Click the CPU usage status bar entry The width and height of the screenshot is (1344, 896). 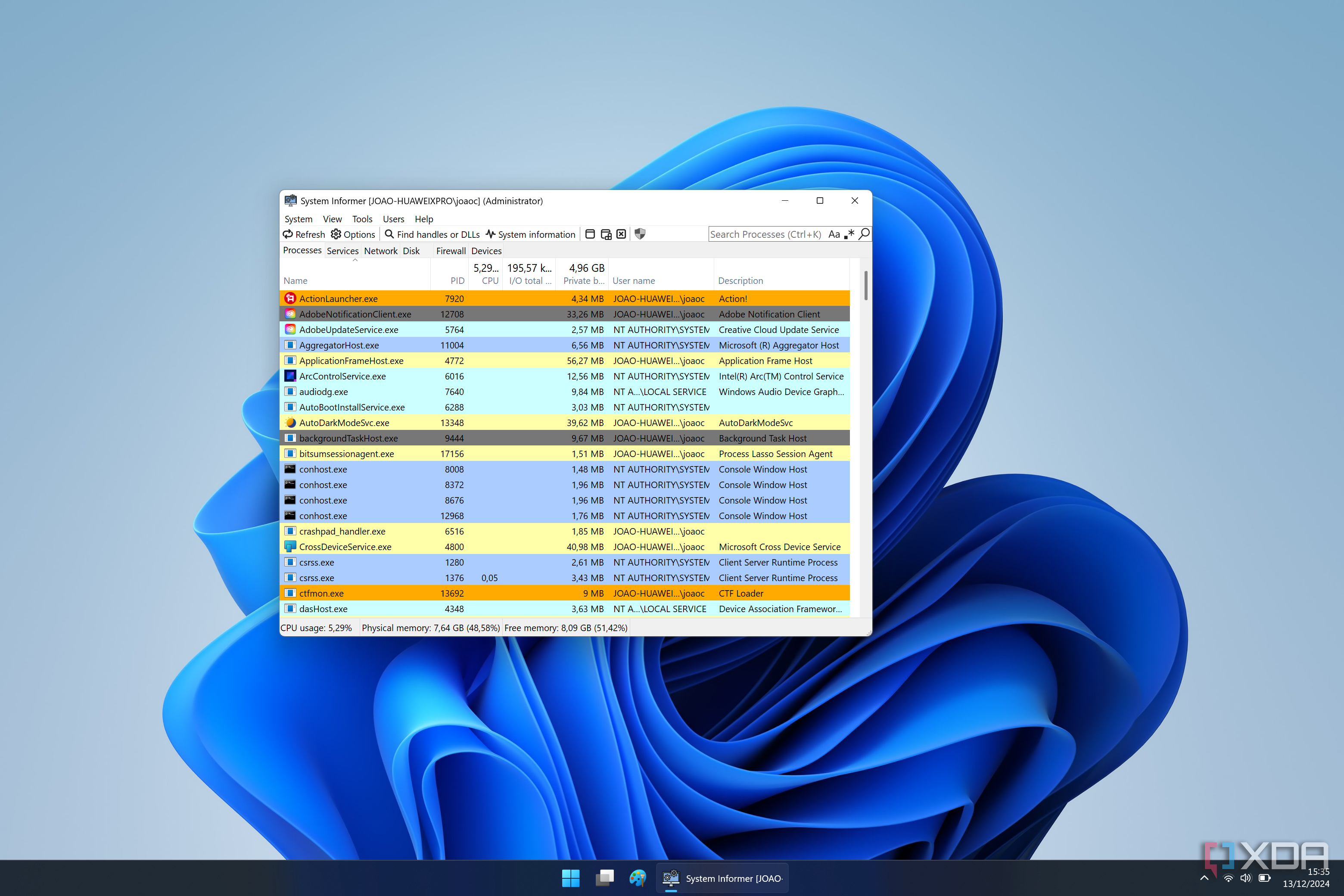coord(316,628)
